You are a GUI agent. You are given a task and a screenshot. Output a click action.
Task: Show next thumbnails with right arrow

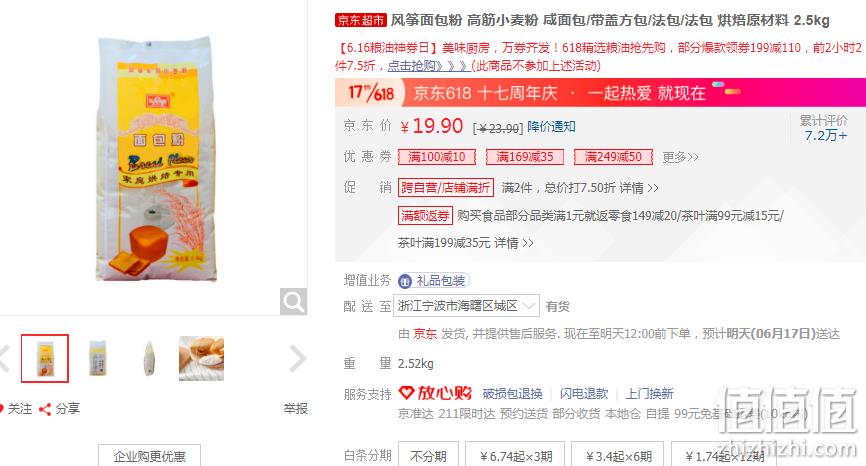pos(298,359)
